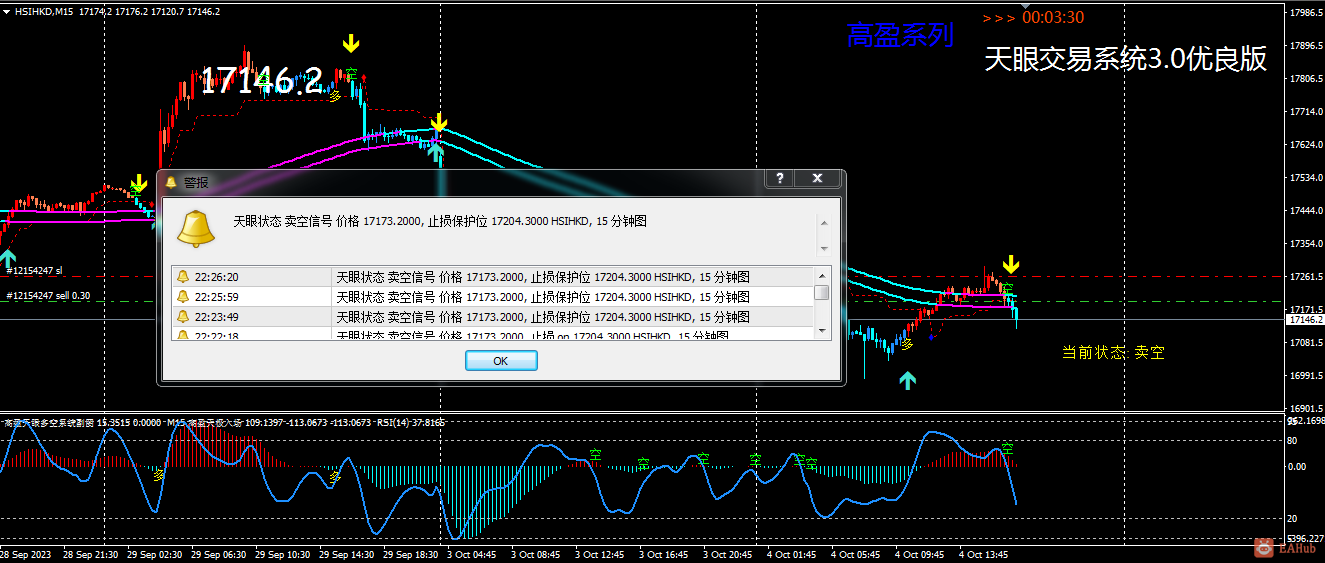
Task: Click the 00:03:30 countdown timer
Action: tap(1053, 17)
